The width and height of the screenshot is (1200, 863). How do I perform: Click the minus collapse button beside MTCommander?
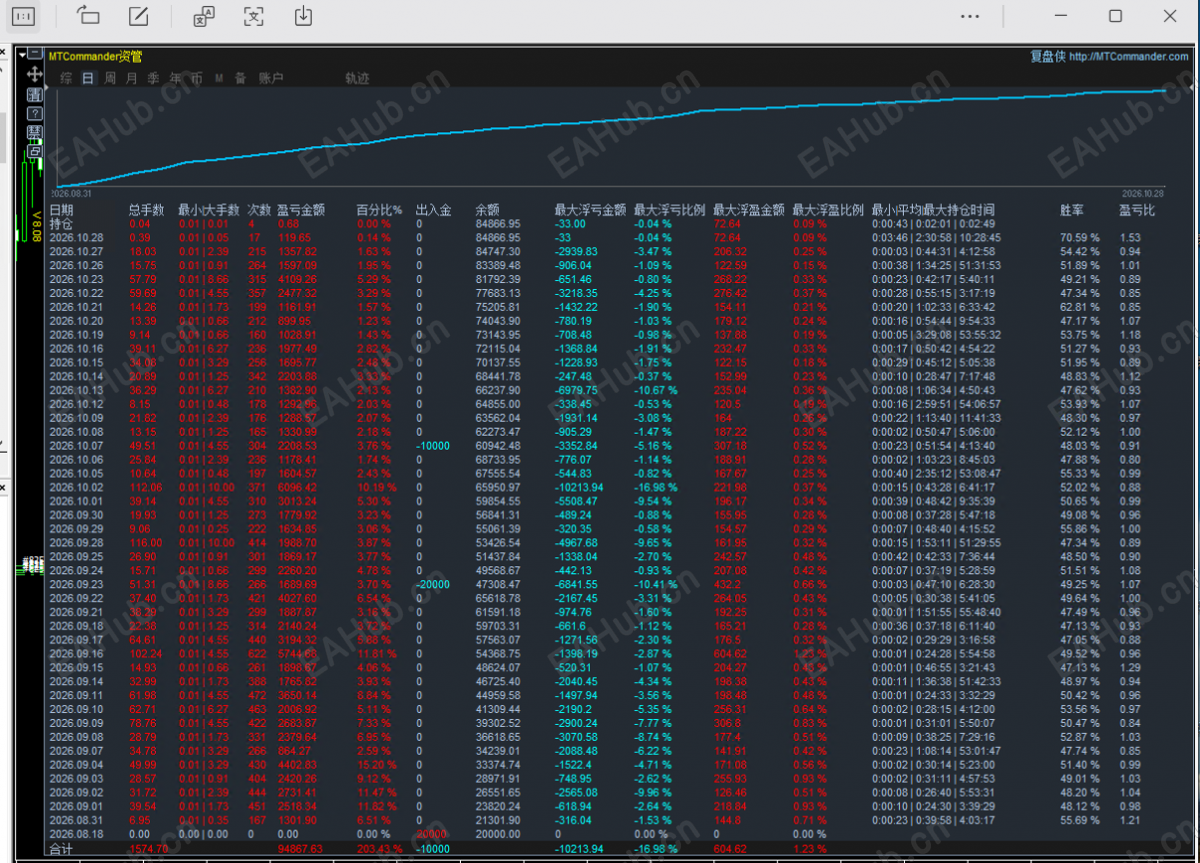[x=35, y=53]
